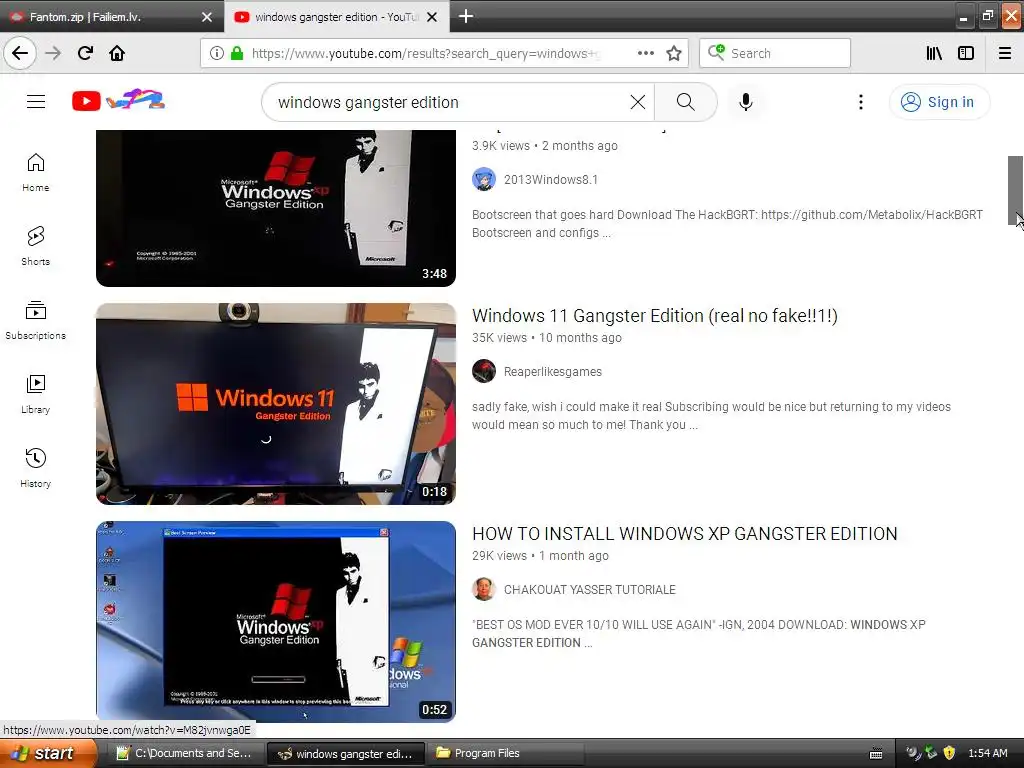The width and height of the screenshot is (1024, 768).
Task: Toggle the browser sidebar icon
Action: click(x=966, y=54)
